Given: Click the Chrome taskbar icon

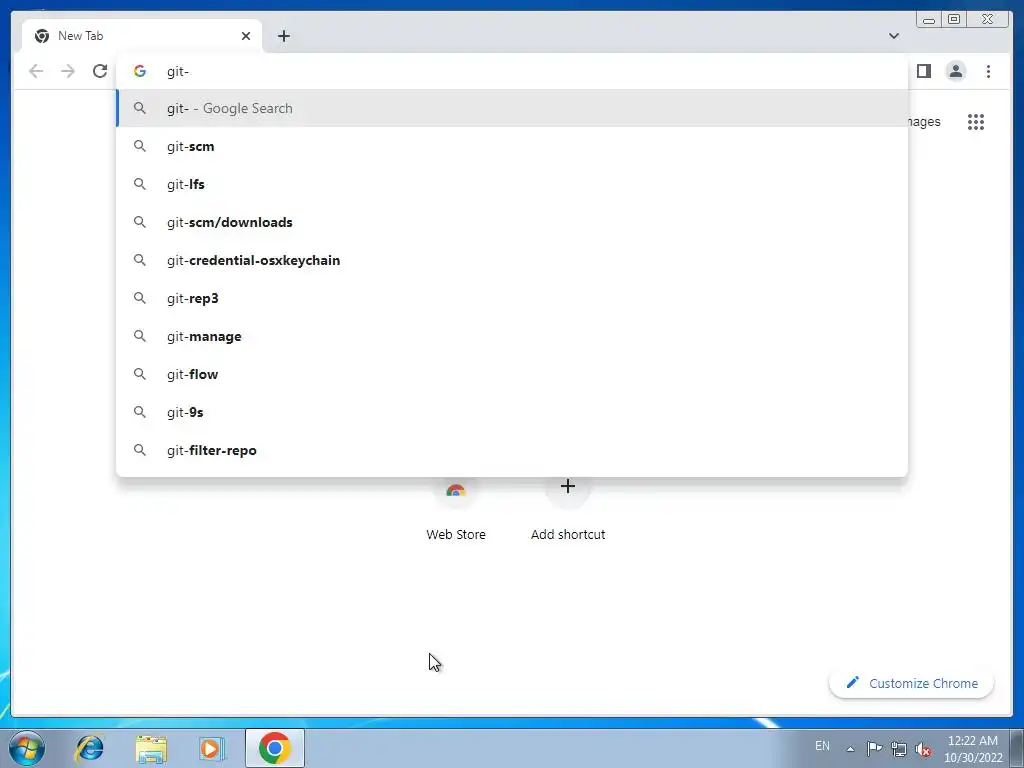Looking at the screenshot, I should [275, 748].
